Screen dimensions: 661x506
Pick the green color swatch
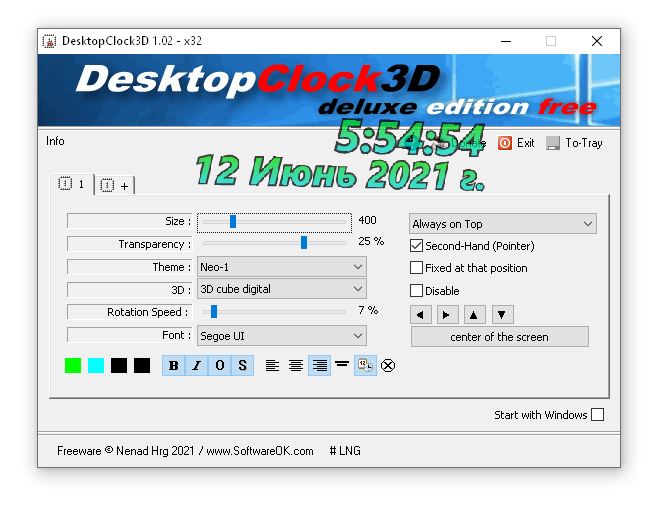pos(73,366)
